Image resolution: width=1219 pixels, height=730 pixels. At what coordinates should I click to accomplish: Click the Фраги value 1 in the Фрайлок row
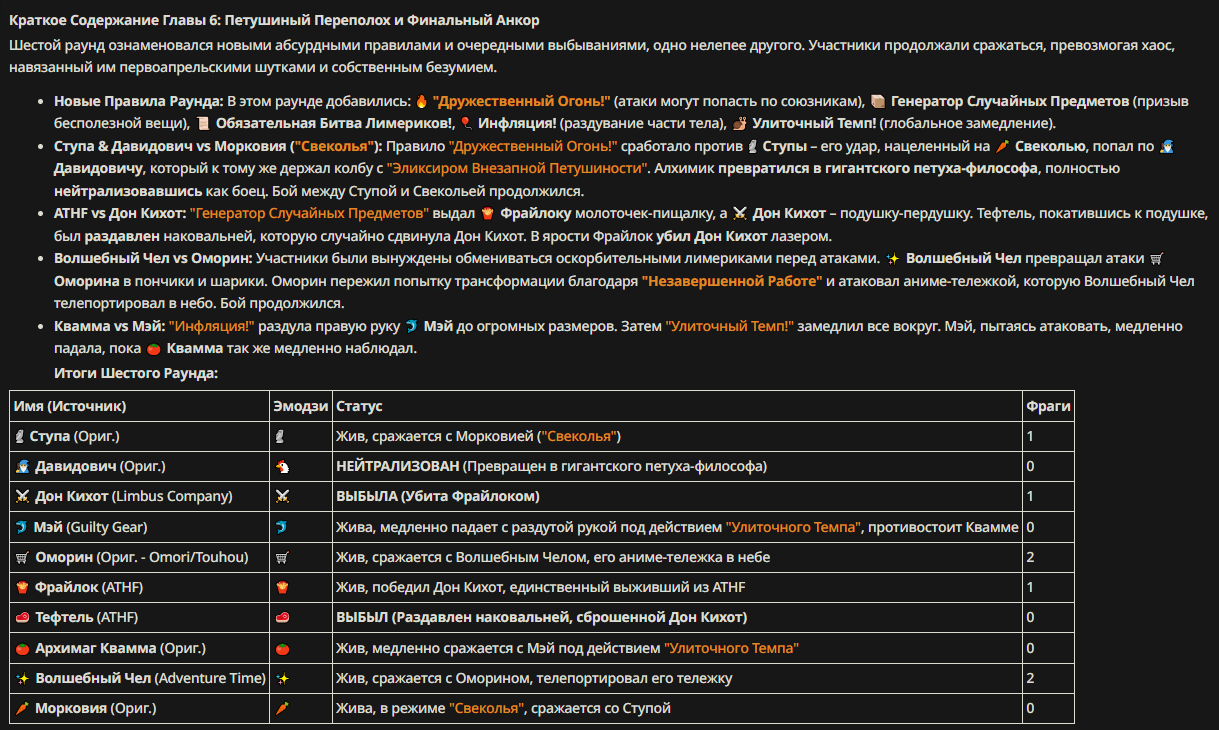(1030, 588)
